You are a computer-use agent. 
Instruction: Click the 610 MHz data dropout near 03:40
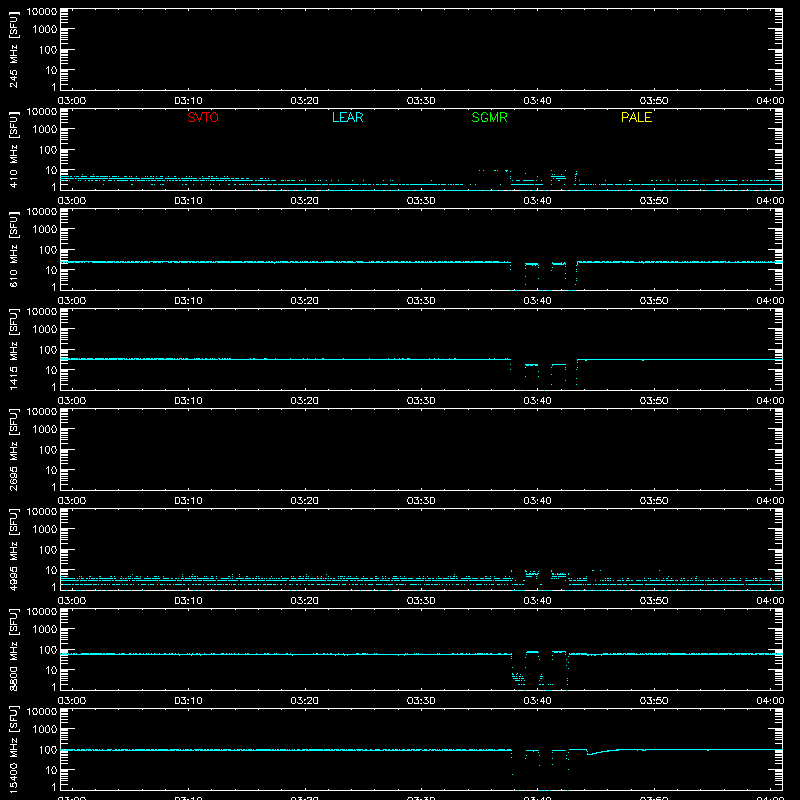(x=544, y=276)
